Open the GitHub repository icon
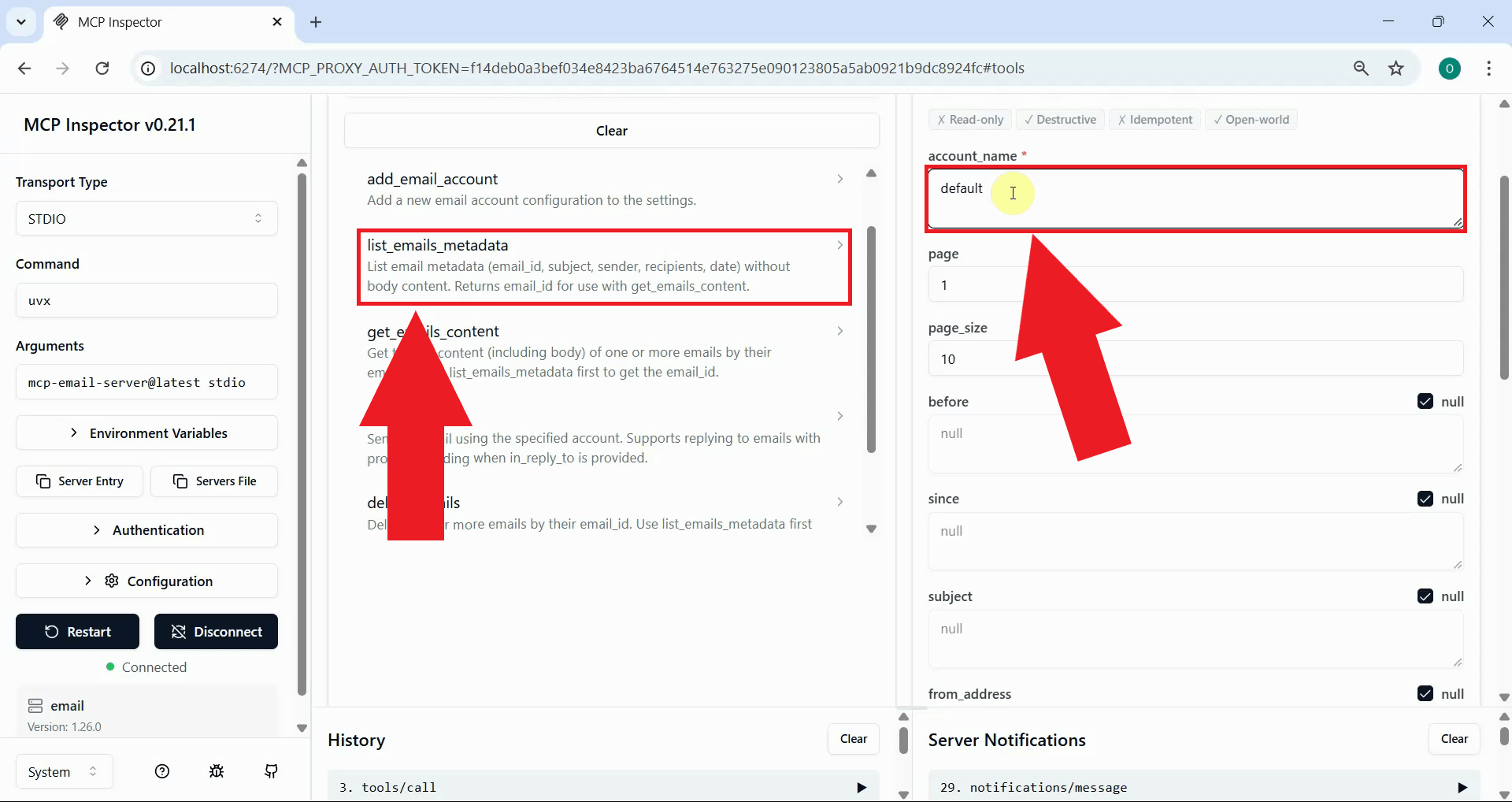 pos(271,771)
